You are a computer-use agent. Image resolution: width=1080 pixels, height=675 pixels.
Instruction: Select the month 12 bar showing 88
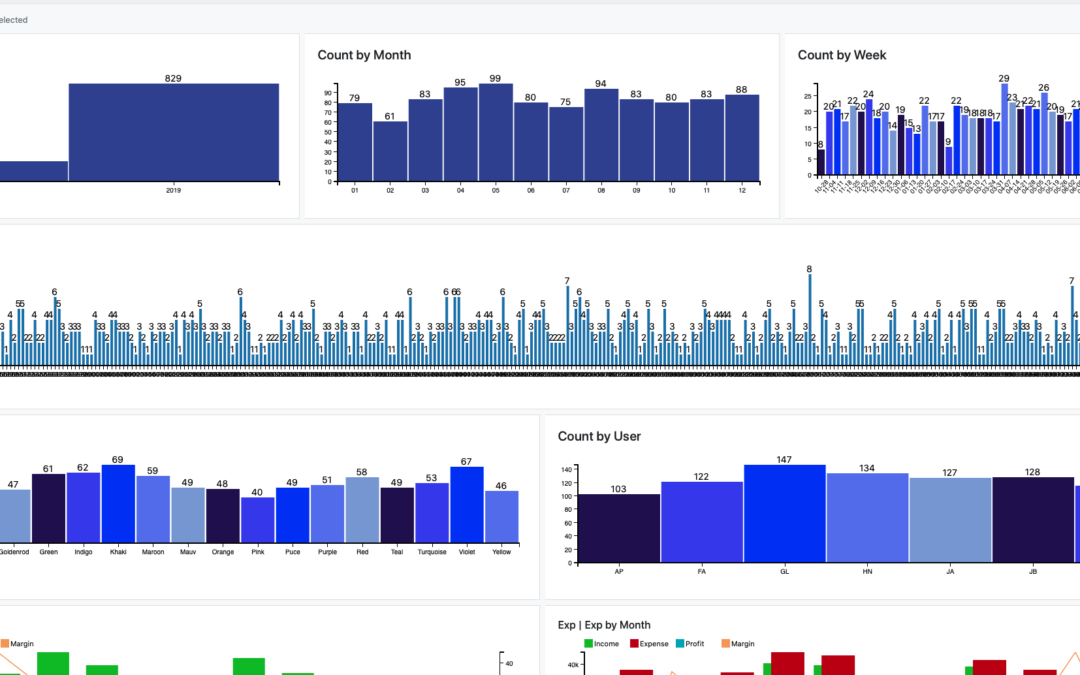coord(742,138)
